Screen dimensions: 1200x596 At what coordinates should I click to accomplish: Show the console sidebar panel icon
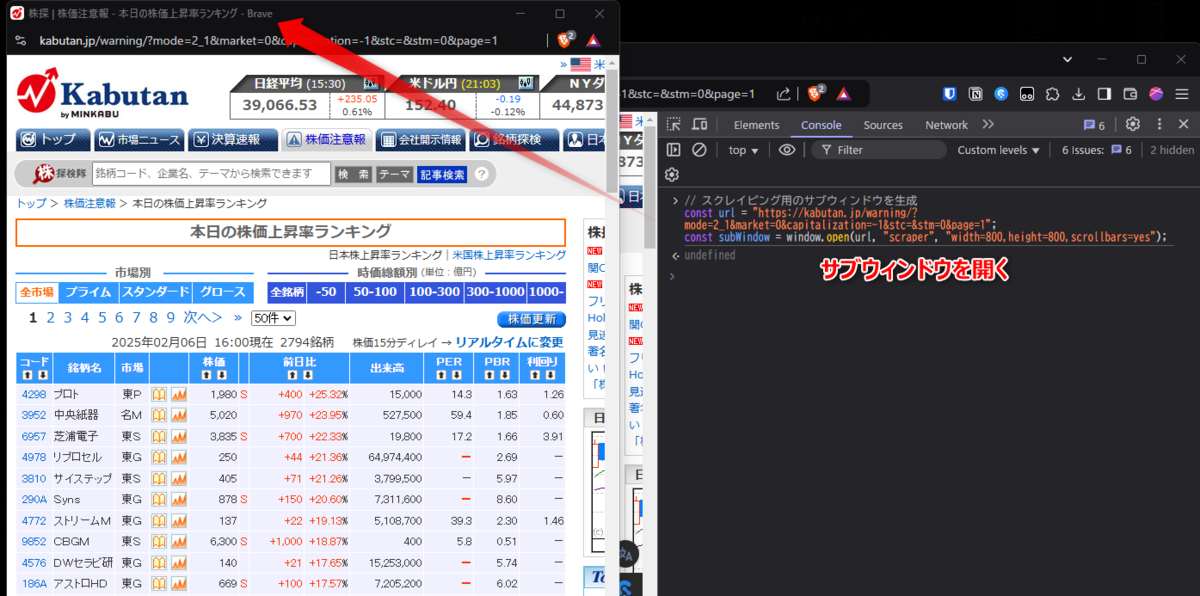coord(674,150)
